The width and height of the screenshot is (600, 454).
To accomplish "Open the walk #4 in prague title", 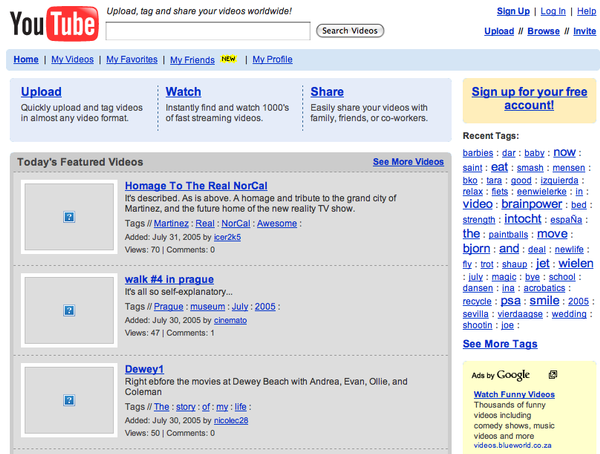I will (x=169, y=279).
